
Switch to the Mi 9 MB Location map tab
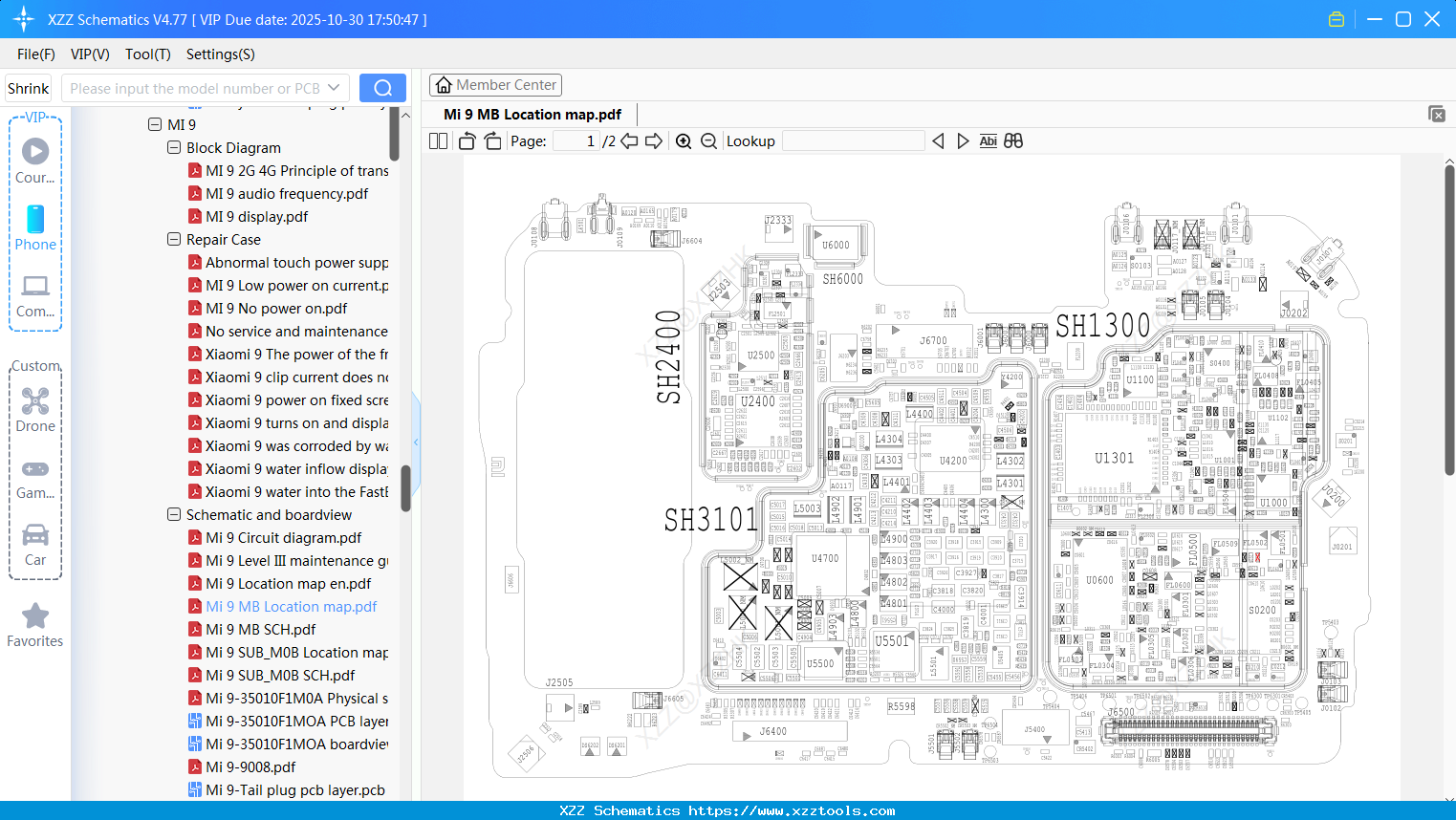click(x=531, y=114)
